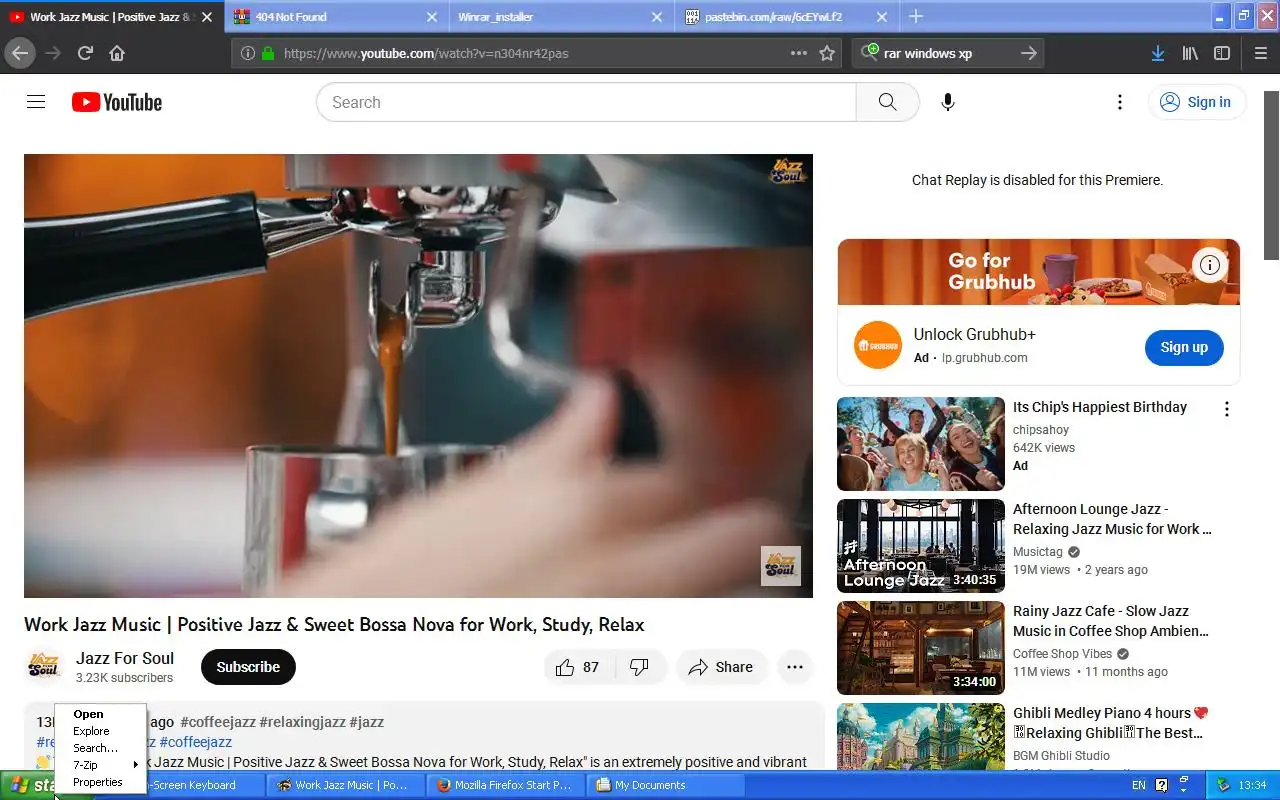Click the page vertical scrollbar thumb
This screenshot has width=1280, height=800.
(1271, 176)
